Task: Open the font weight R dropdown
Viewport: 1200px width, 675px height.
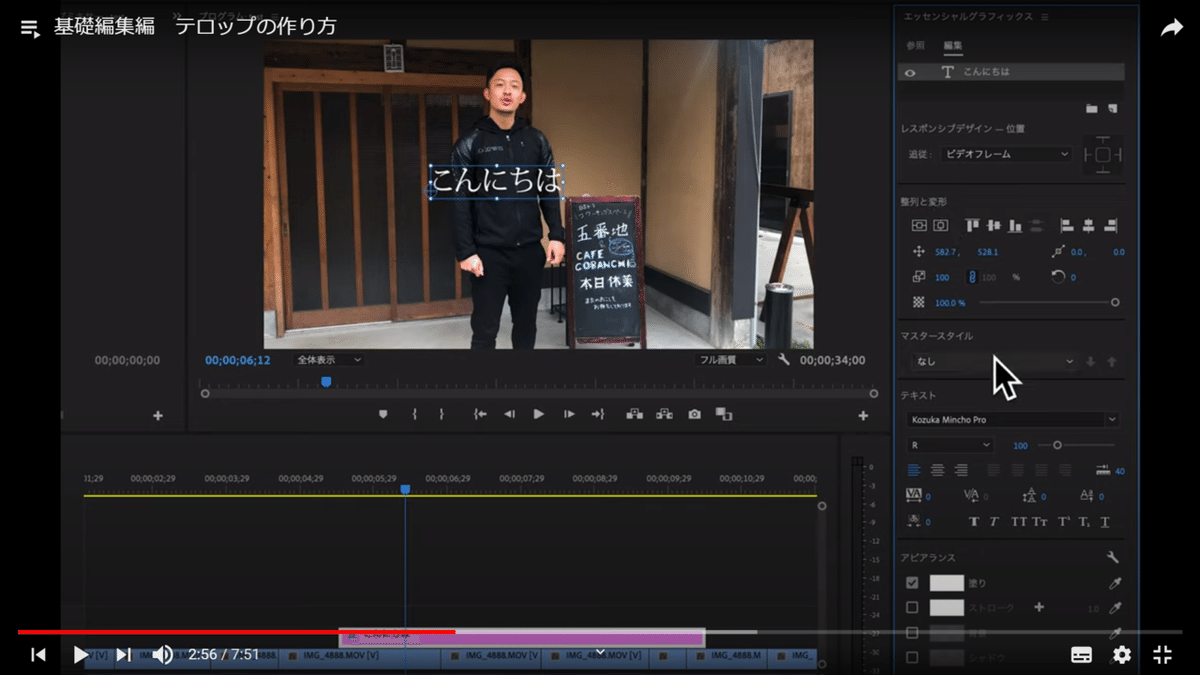Action: tap(950, 445)
